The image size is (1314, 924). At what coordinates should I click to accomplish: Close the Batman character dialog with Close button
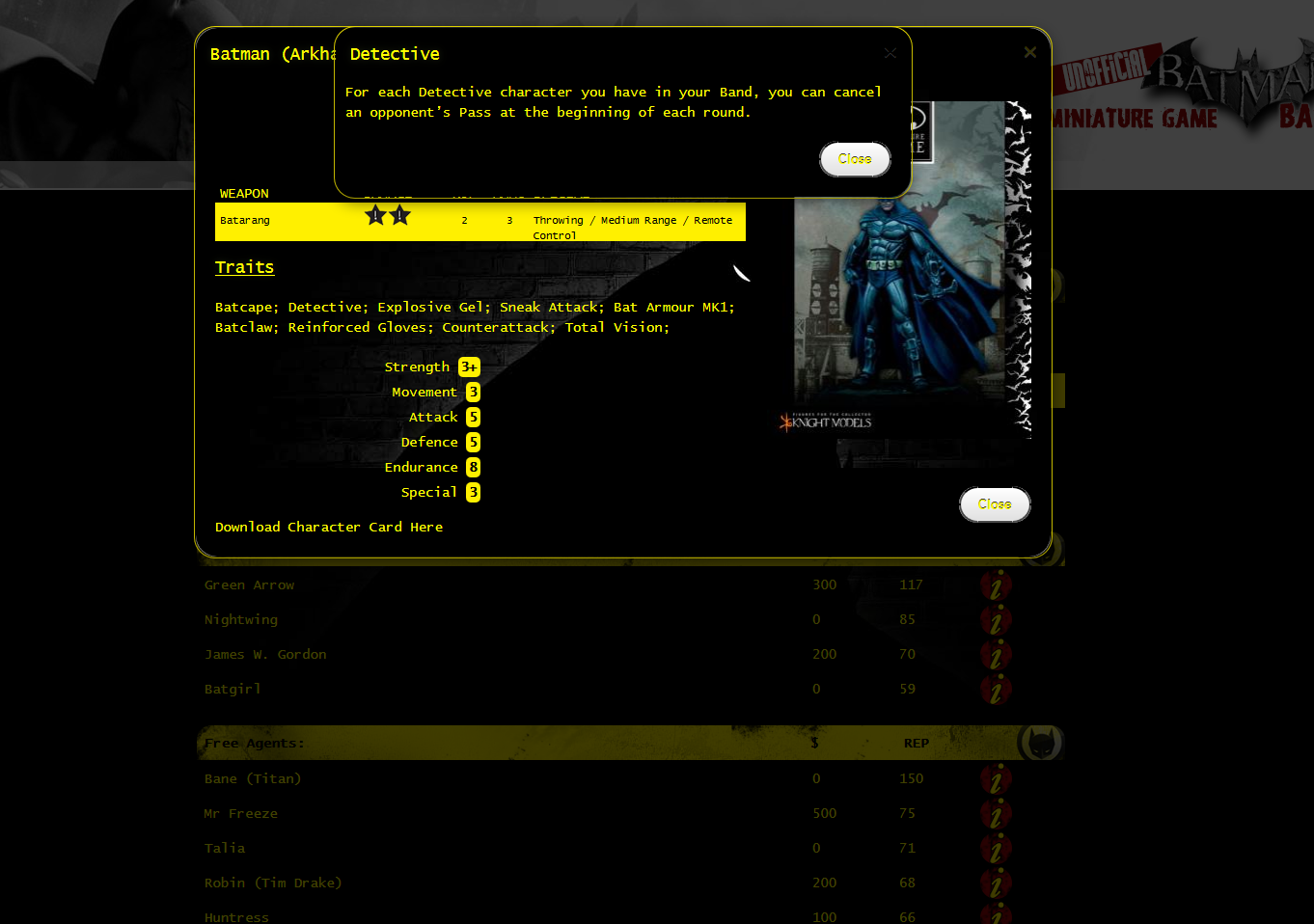pos(995,504)
